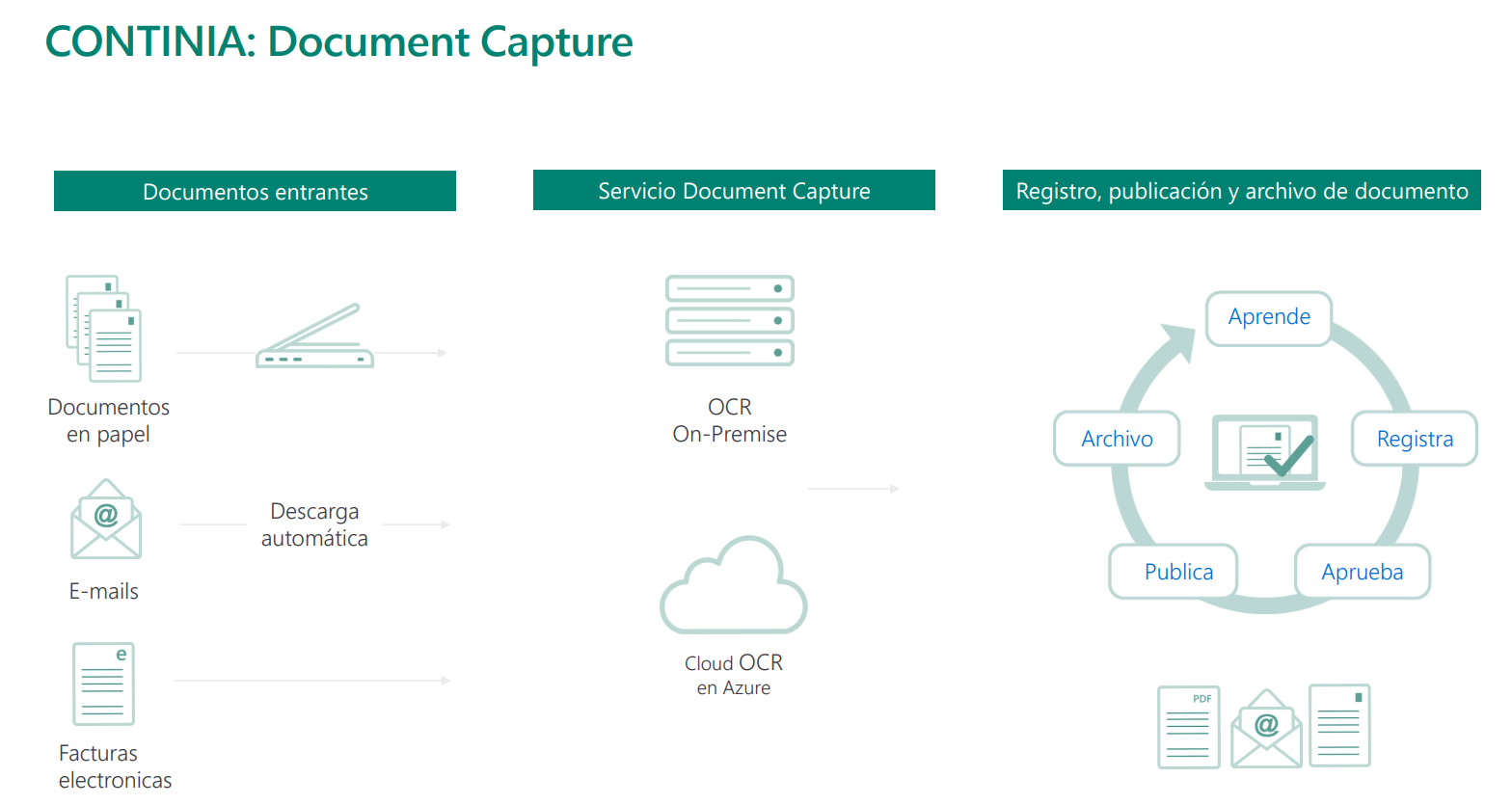1512x805 pixels.
Task: Click the Publica step in the cycle
Action: [1174, 572]
